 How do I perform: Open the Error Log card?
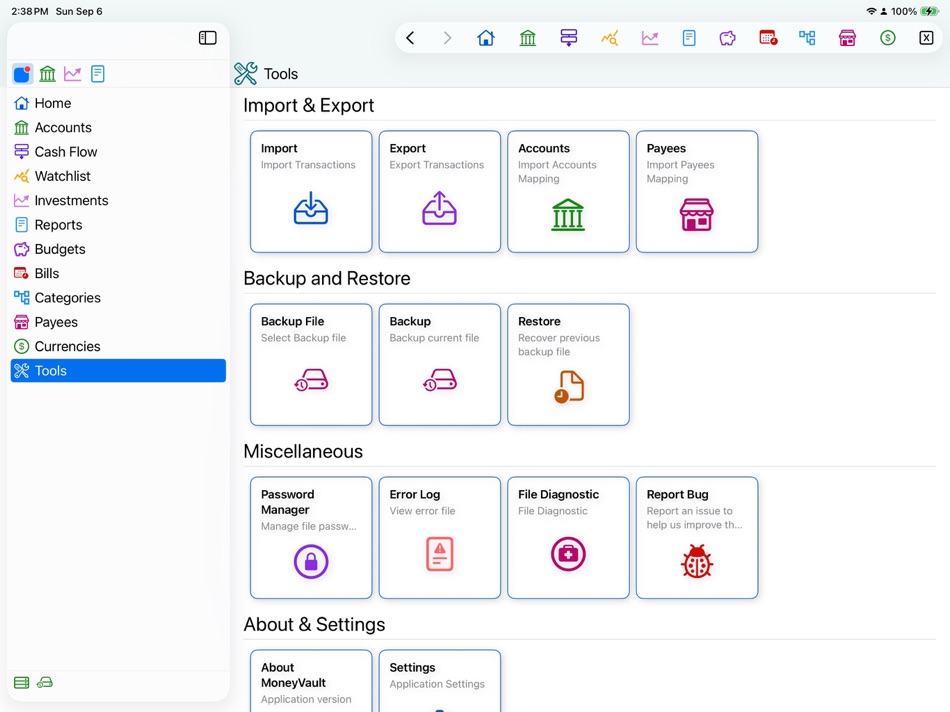(439, 537)
